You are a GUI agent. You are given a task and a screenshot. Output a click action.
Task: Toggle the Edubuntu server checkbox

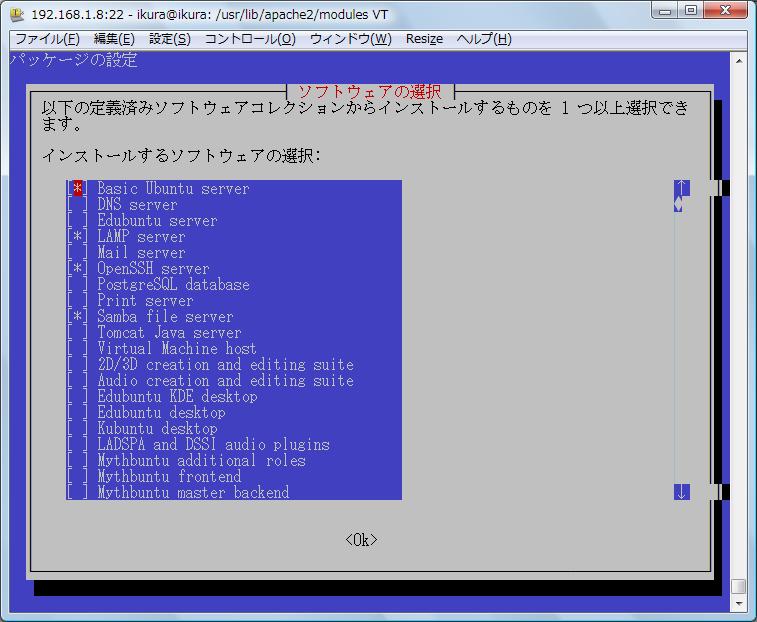[77, 220]
